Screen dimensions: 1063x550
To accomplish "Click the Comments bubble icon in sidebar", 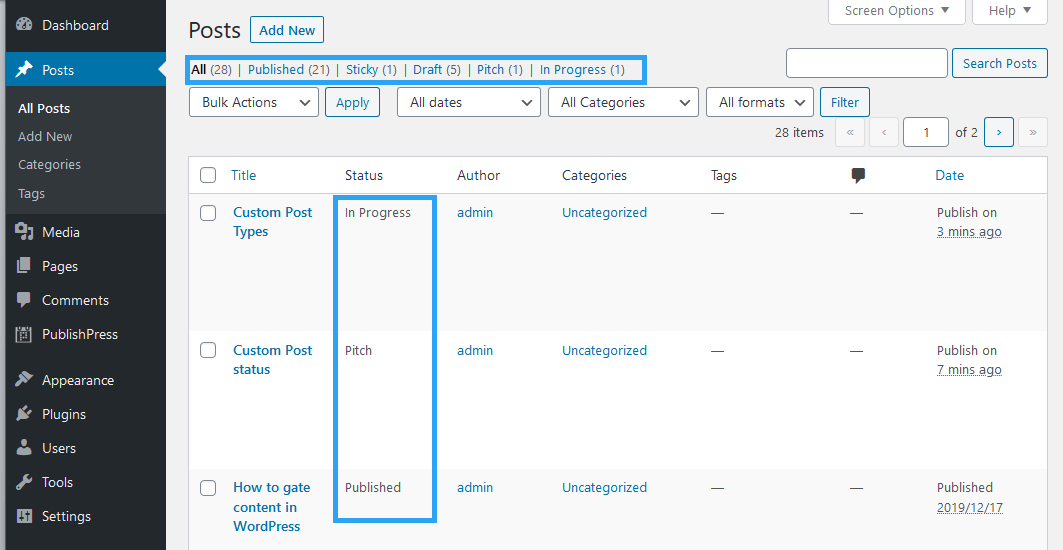I will point(24,300).
